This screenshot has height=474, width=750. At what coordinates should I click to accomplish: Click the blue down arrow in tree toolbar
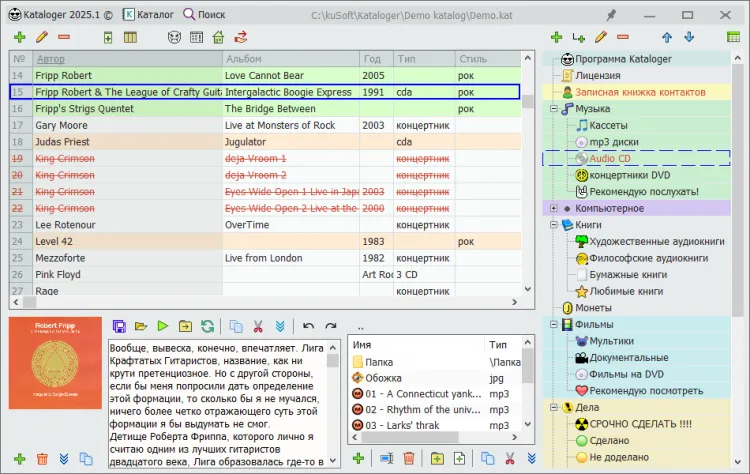[x=688, y=37]
